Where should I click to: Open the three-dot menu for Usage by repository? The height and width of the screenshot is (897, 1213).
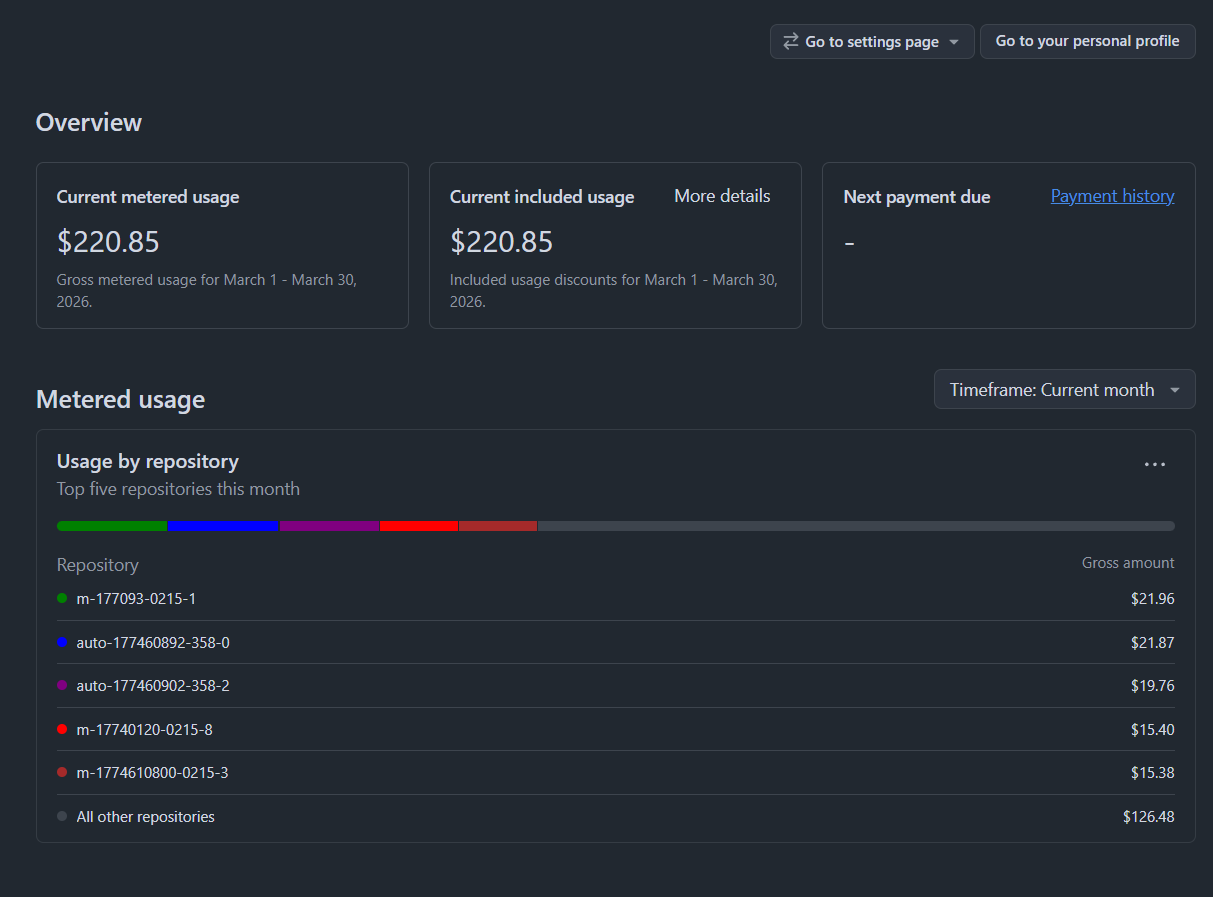[1155, 464]
